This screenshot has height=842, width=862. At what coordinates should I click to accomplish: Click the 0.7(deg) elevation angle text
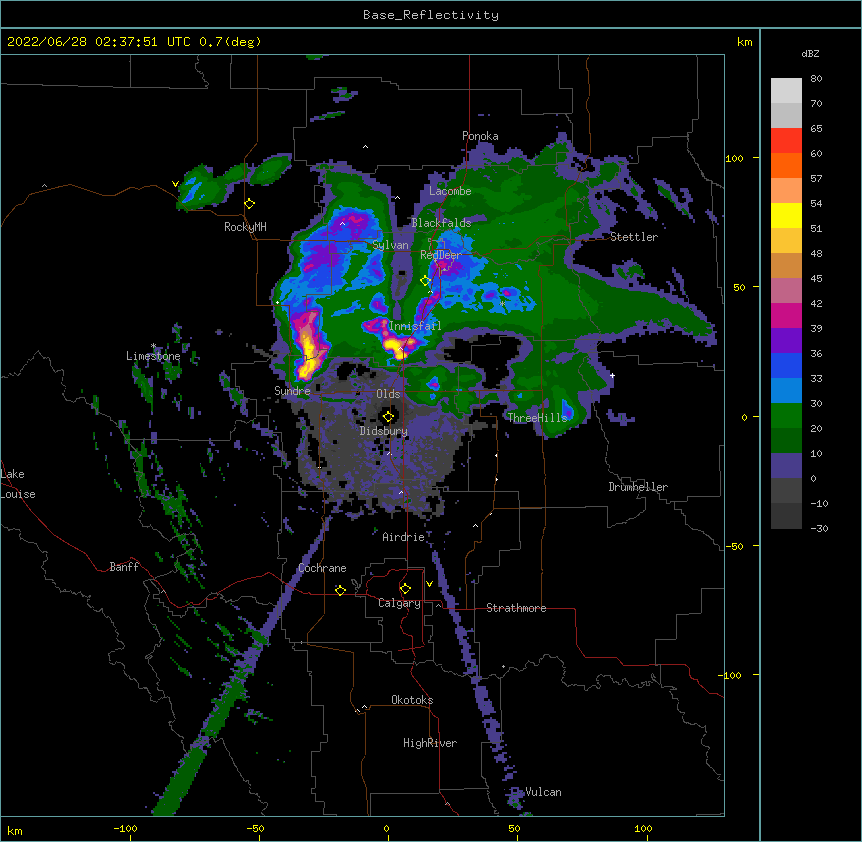[x=230, y=42]
